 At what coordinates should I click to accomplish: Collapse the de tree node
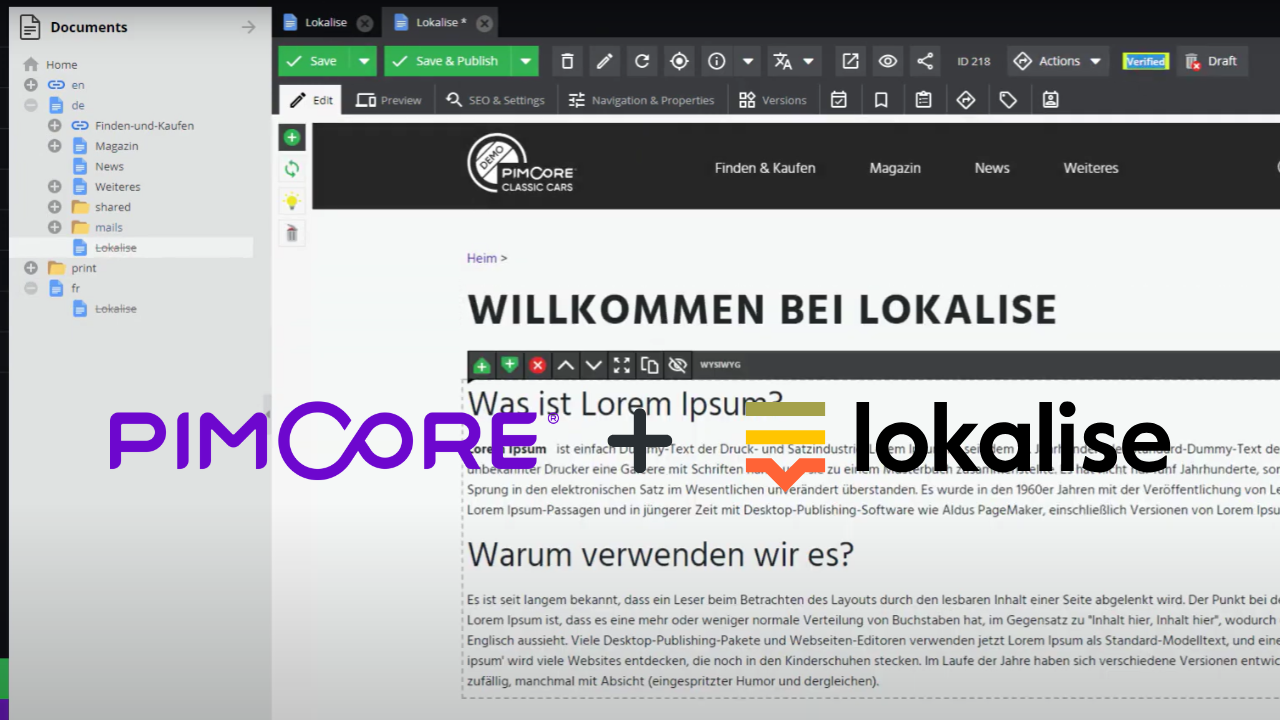coord(31,105)
